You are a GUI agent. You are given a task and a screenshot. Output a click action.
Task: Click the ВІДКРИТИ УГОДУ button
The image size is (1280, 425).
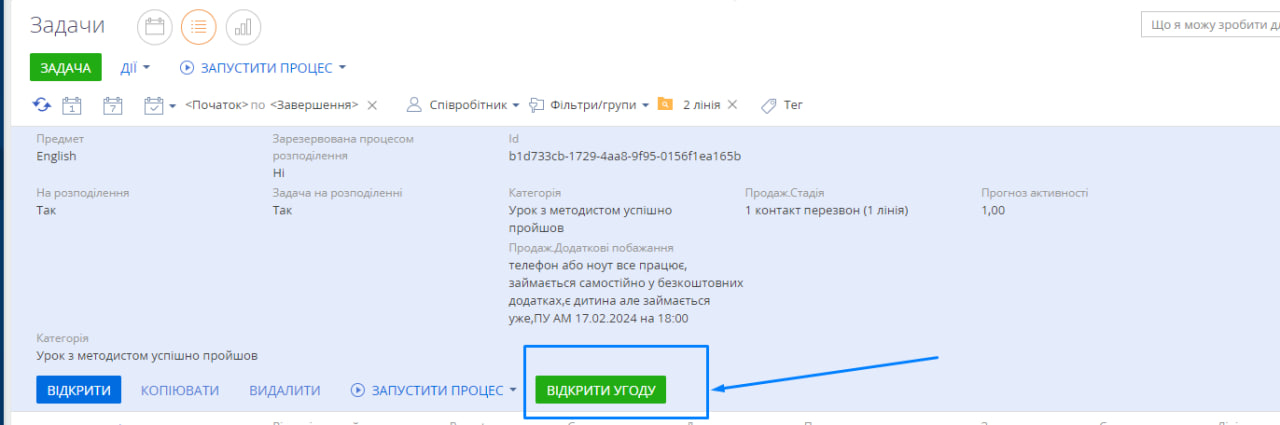tap(601, 390)
